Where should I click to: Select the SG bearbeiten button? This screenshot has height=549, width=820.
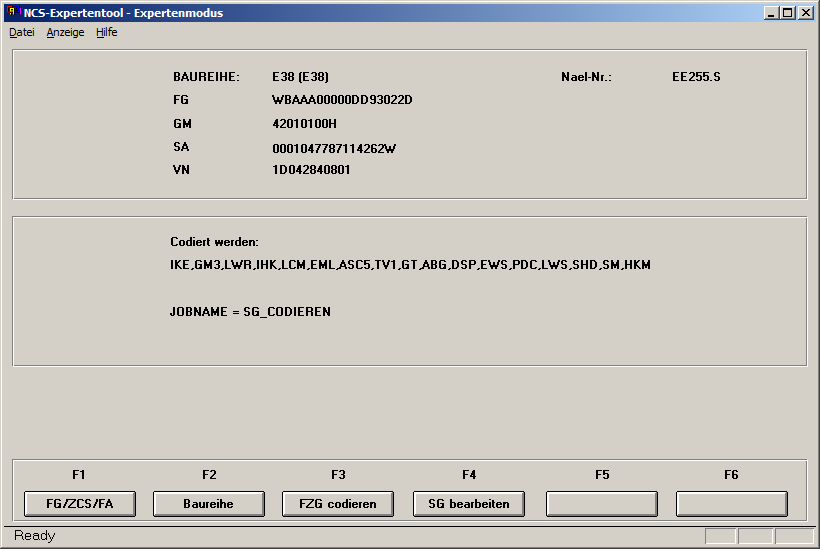468,504
